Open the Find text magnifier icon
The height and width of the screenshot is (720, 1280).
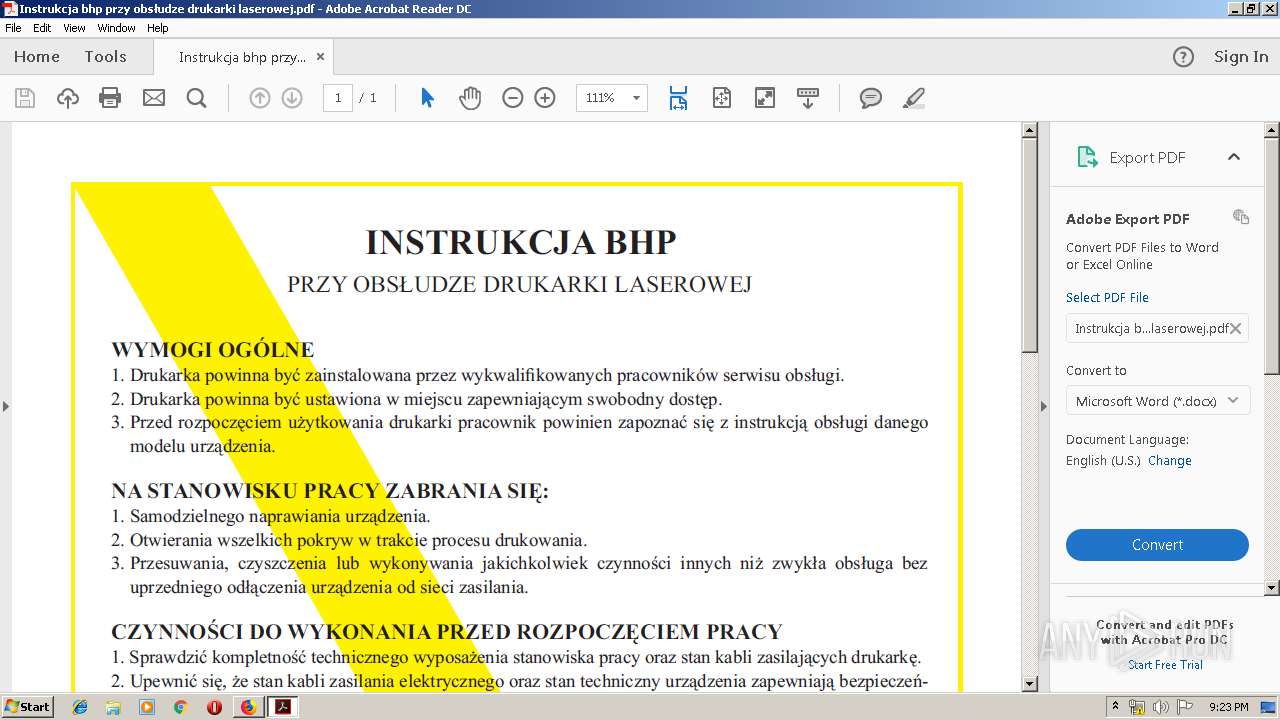click(x=197, y=98)
